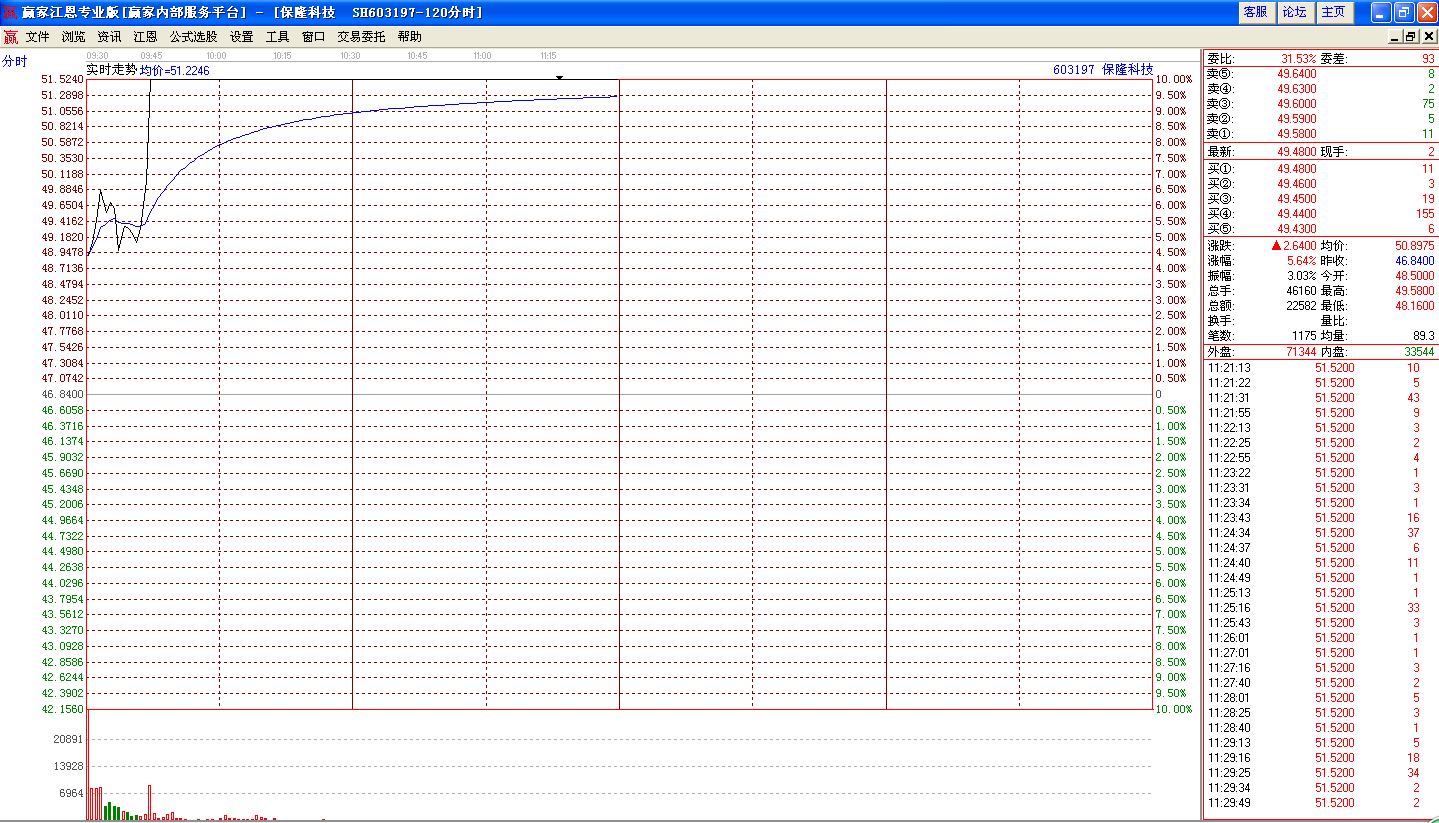Select the 买② row price 49.4600
This screenshot has width=1439, height=823.
click(x=1297, y=184)
